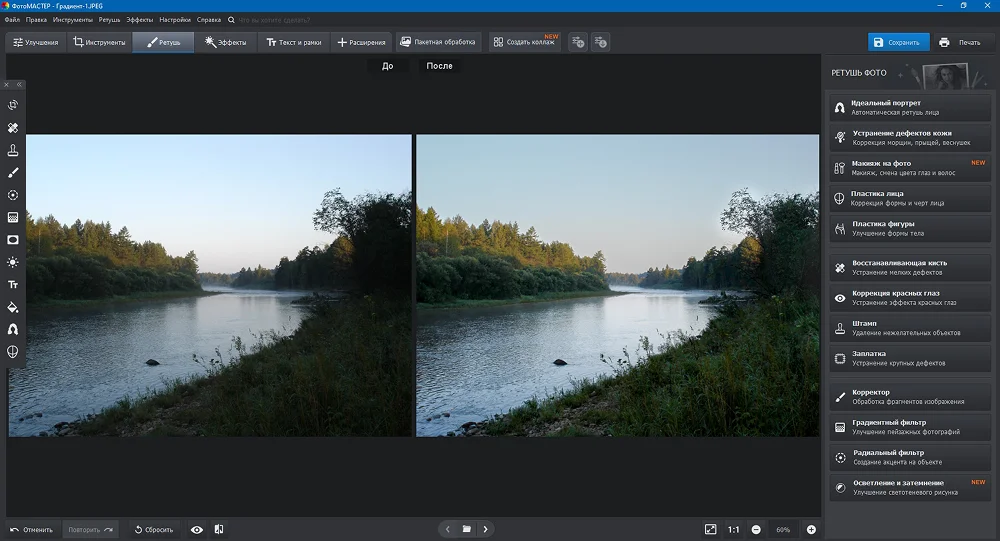Select the sun brightness icon in left toolbar
The height and width of the screenshot is (541, 1000).
point(13,262)
